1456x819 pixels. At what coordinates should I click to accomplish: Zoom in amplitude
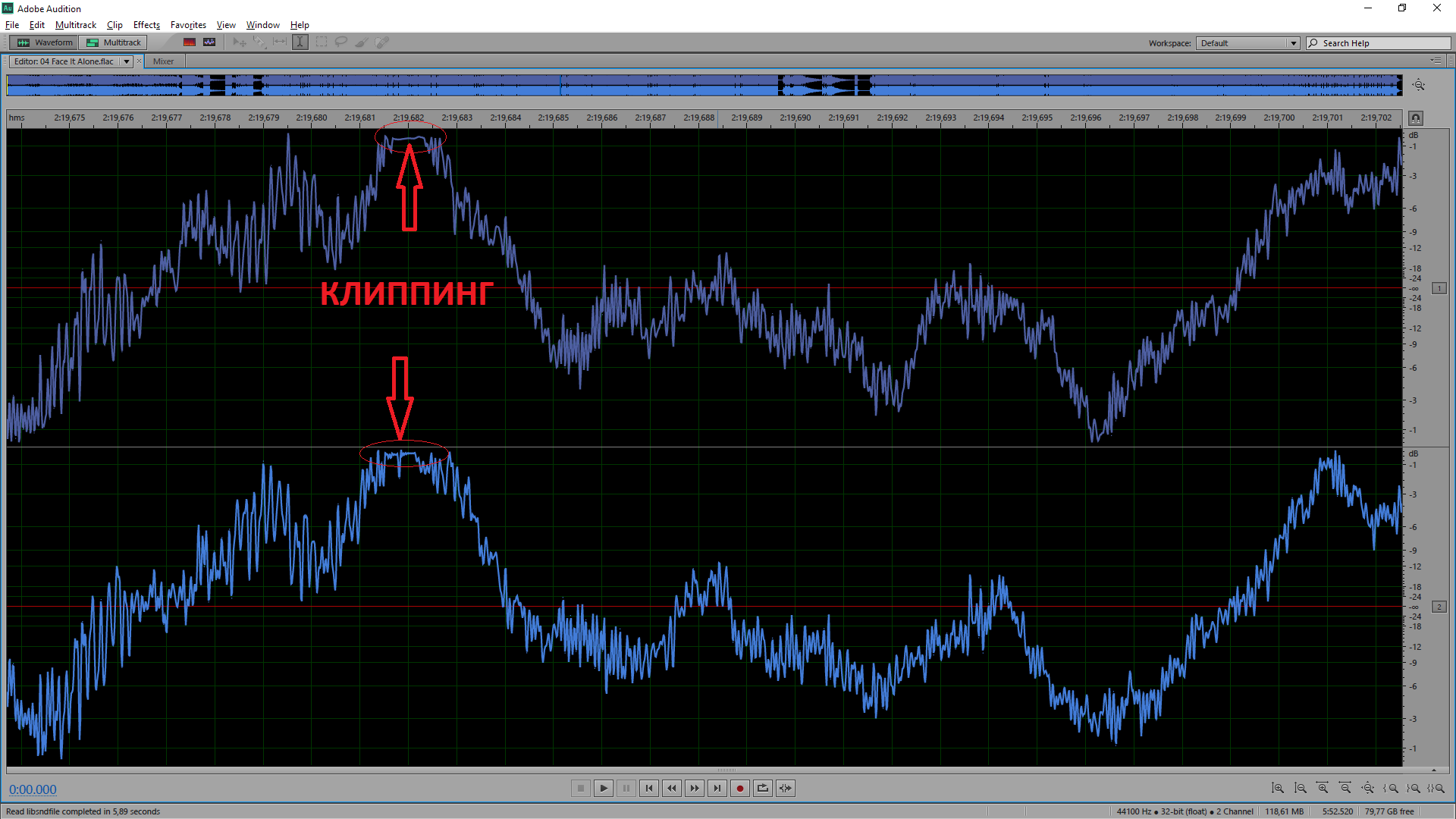point(1278,789)
